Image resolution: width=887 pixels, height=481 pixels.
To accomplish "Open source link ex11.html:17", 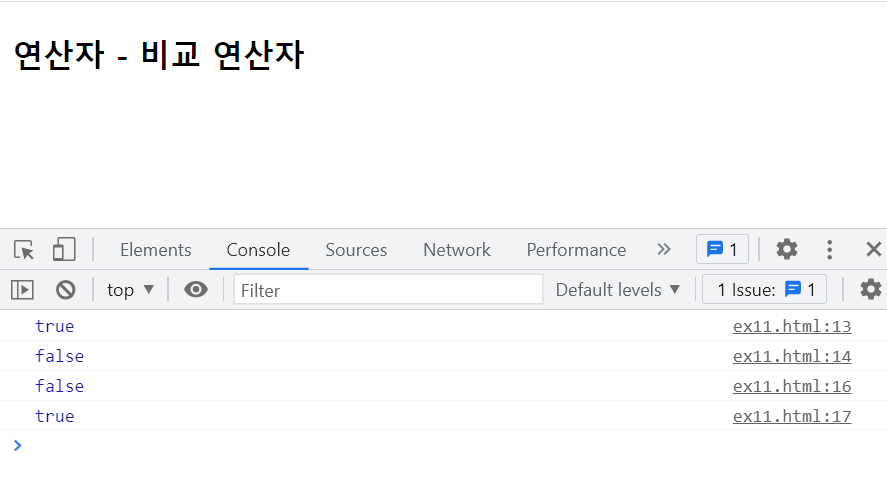I will click(x=792, y=416).
